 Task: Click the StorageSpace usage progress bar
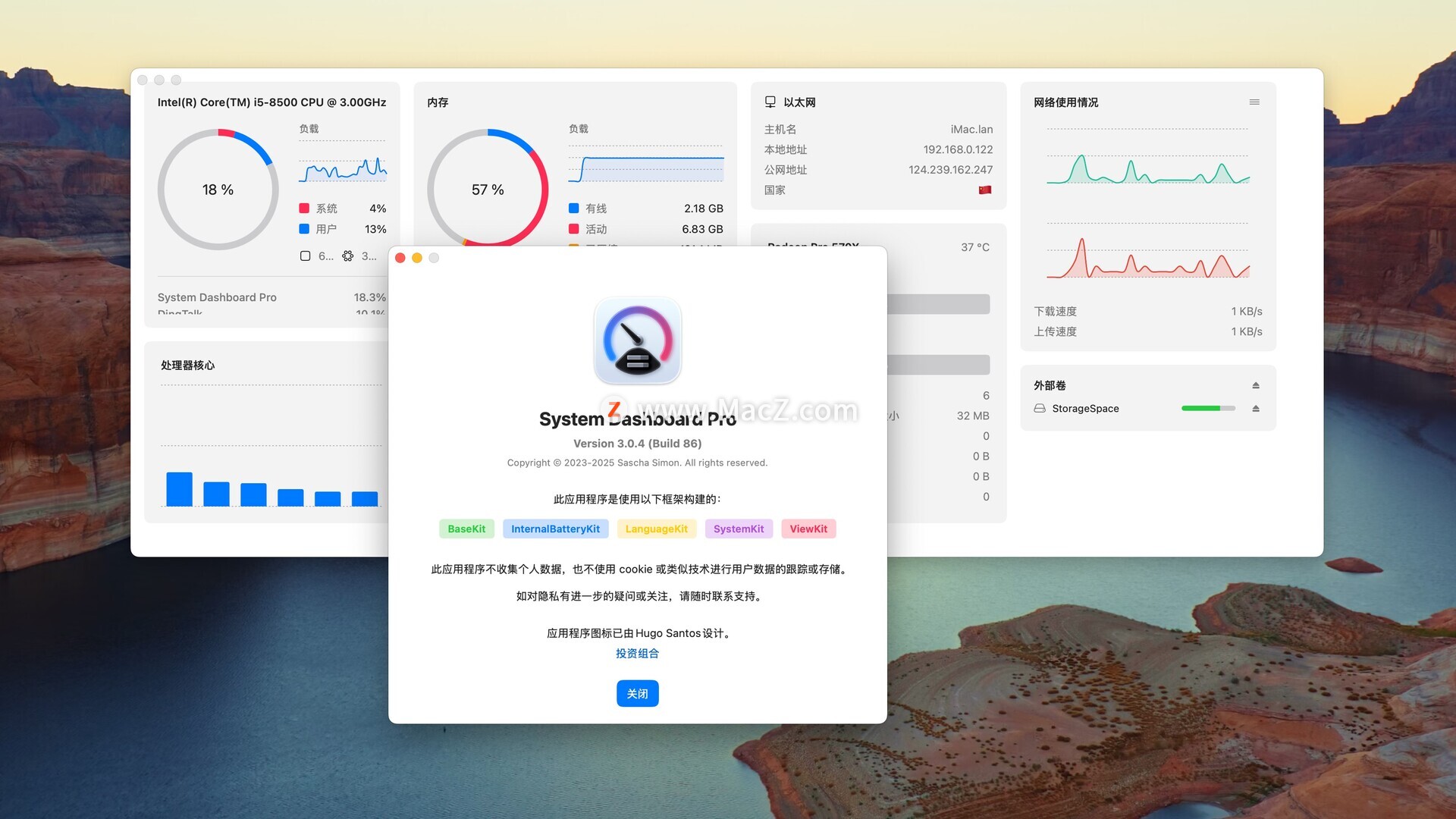click(1208, 409)
